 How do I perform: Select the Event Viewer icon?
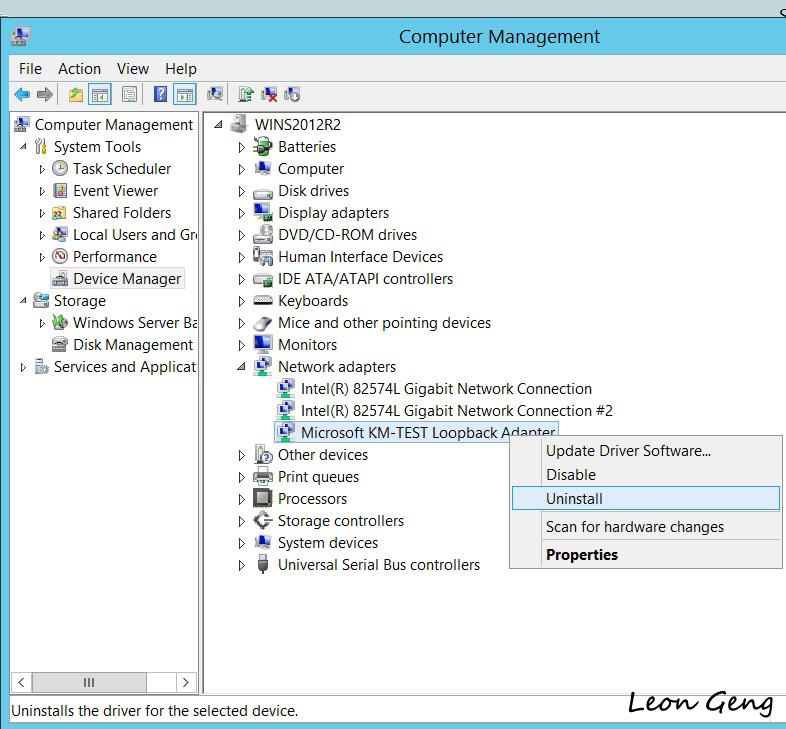[60, 191]
